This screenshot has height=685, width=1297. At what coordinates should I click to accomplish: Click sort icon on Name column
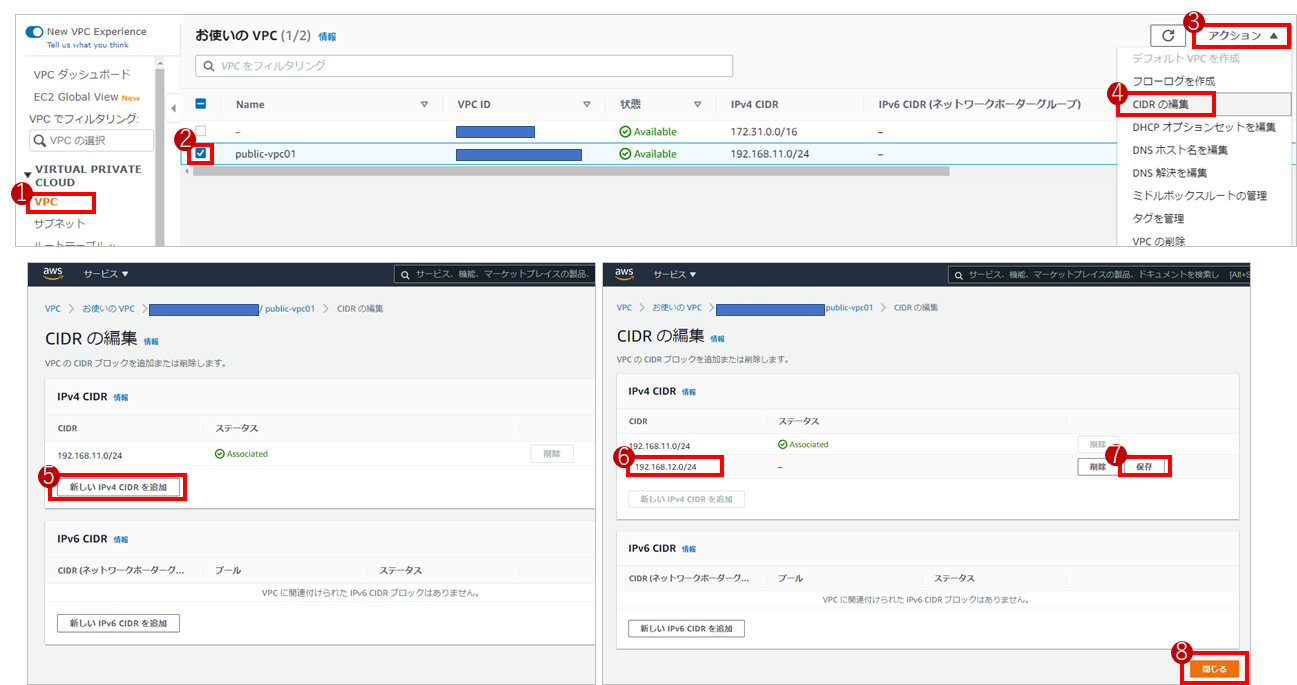[x=424, y=104]
